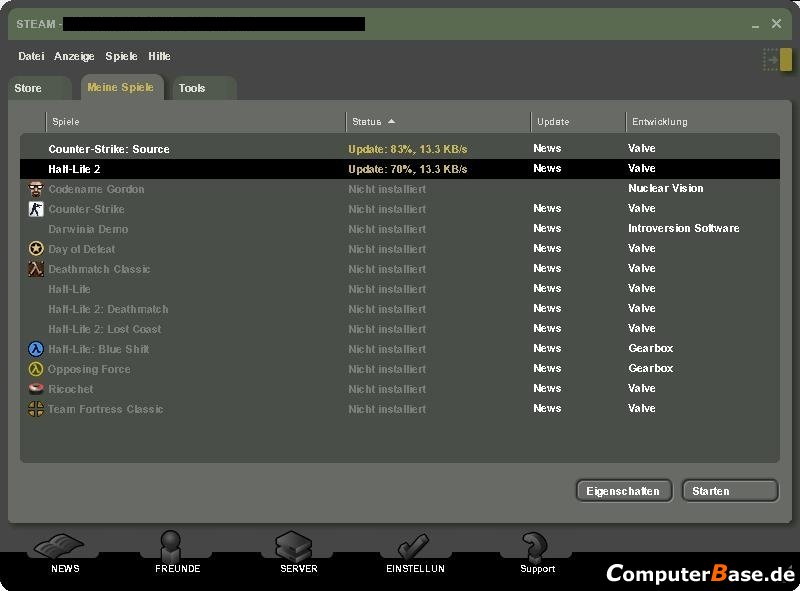Click the Day of Defeat star icon
This screenshot has height=591, width=800.
coord(36,249)
